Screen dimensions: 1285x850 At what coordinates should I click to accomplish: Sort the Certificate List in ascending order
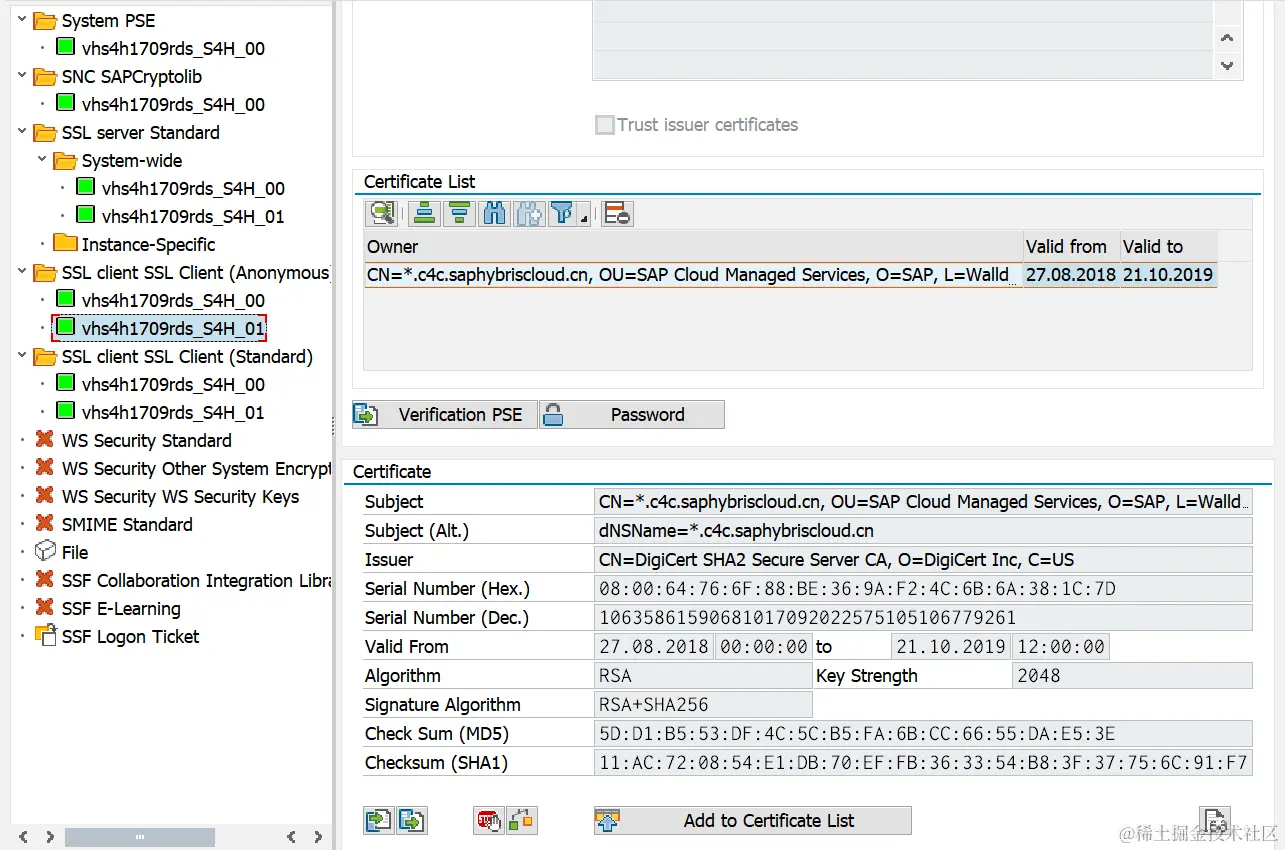pos(423,213)
